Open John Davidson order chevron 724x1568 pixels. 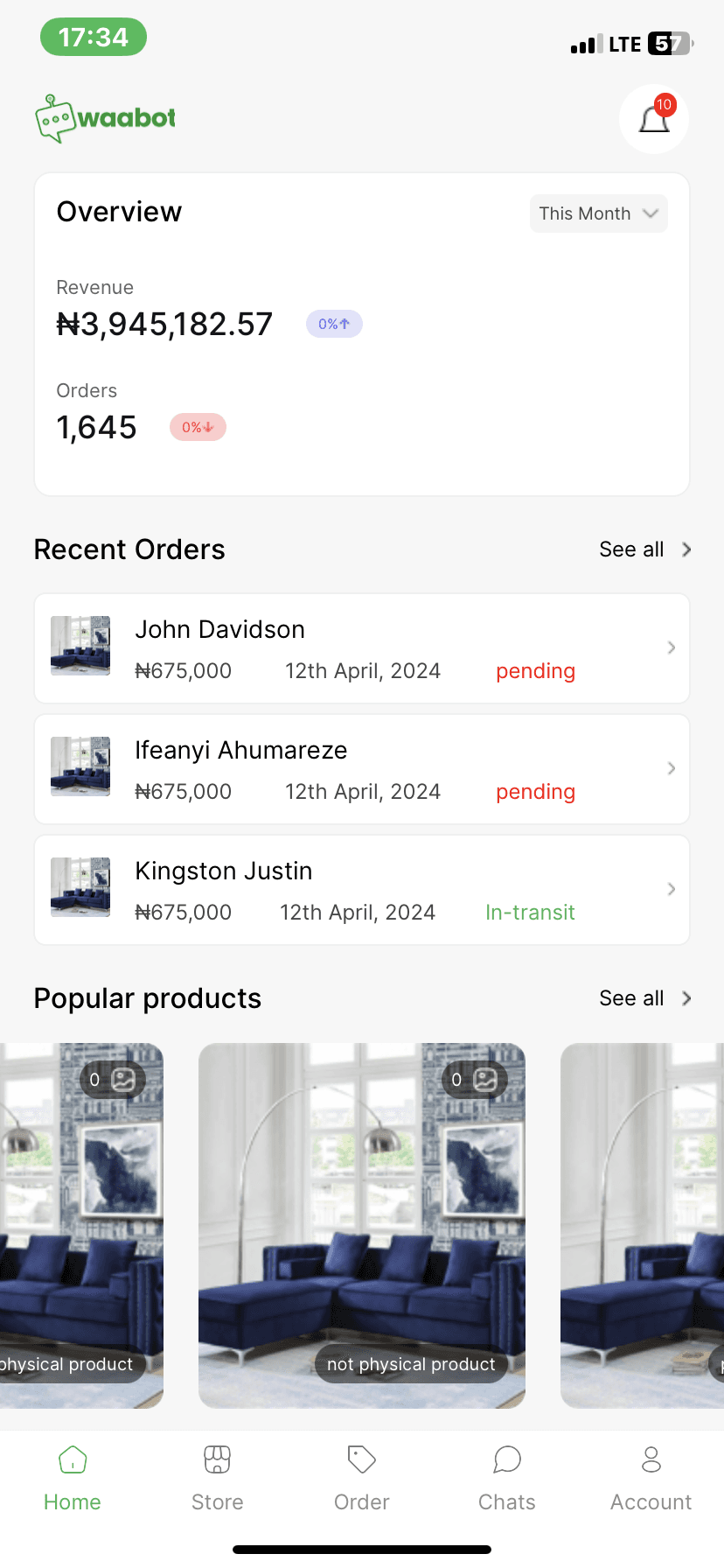tap(672, 647)
